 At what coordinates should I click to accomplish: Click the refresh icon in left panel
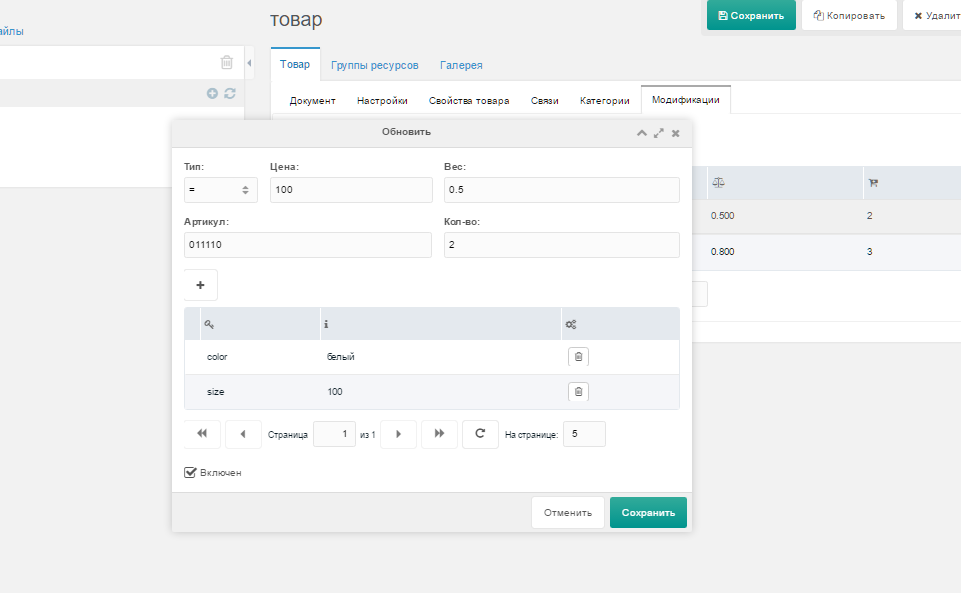pyautogui.click(x=230, y=93)
